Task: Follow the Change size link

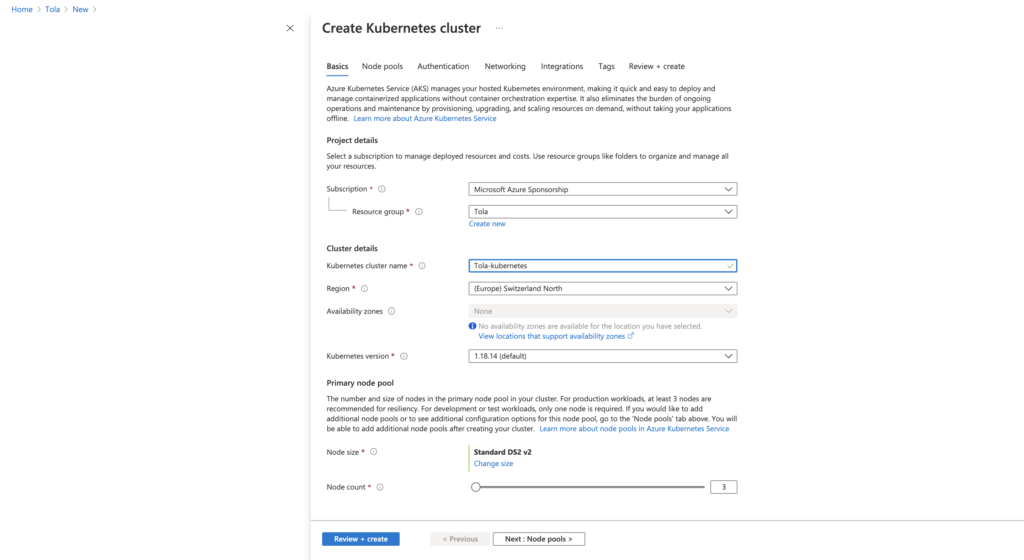Action: pyautogui.click(x=493, y=463)
